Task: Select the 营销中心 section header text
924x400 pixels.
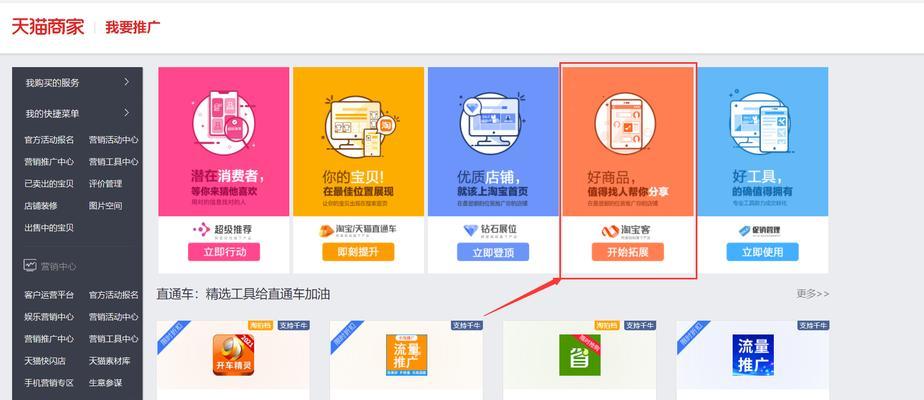Action: [x=58, y=266]
